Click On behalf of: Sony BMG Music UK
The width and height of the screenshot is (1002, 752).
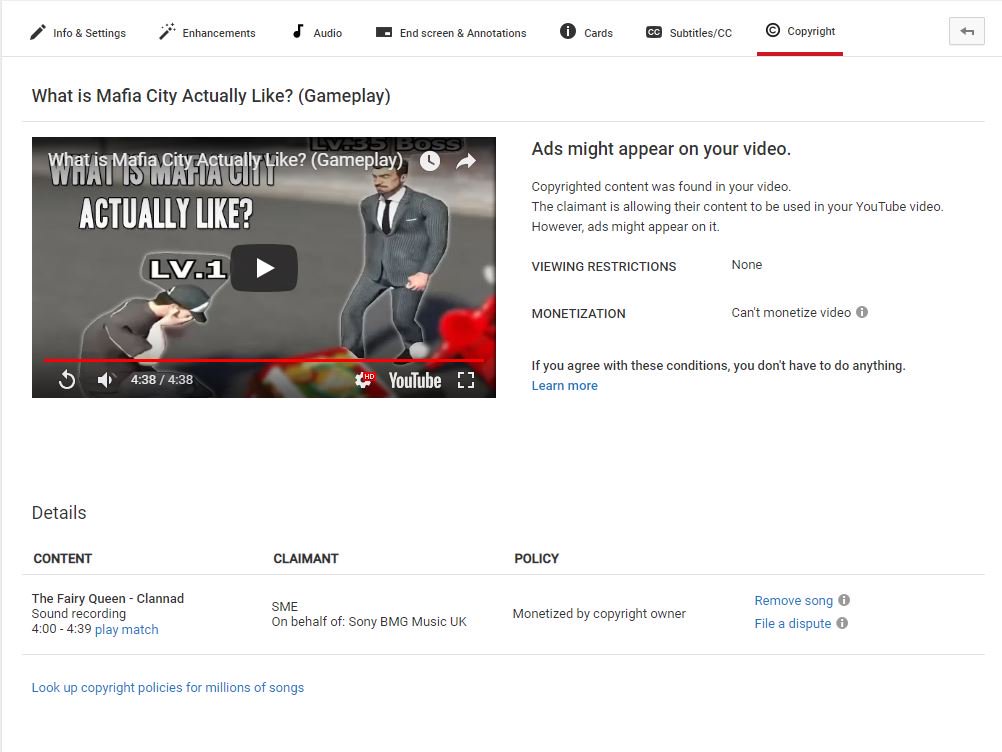[x=369, y=622]
